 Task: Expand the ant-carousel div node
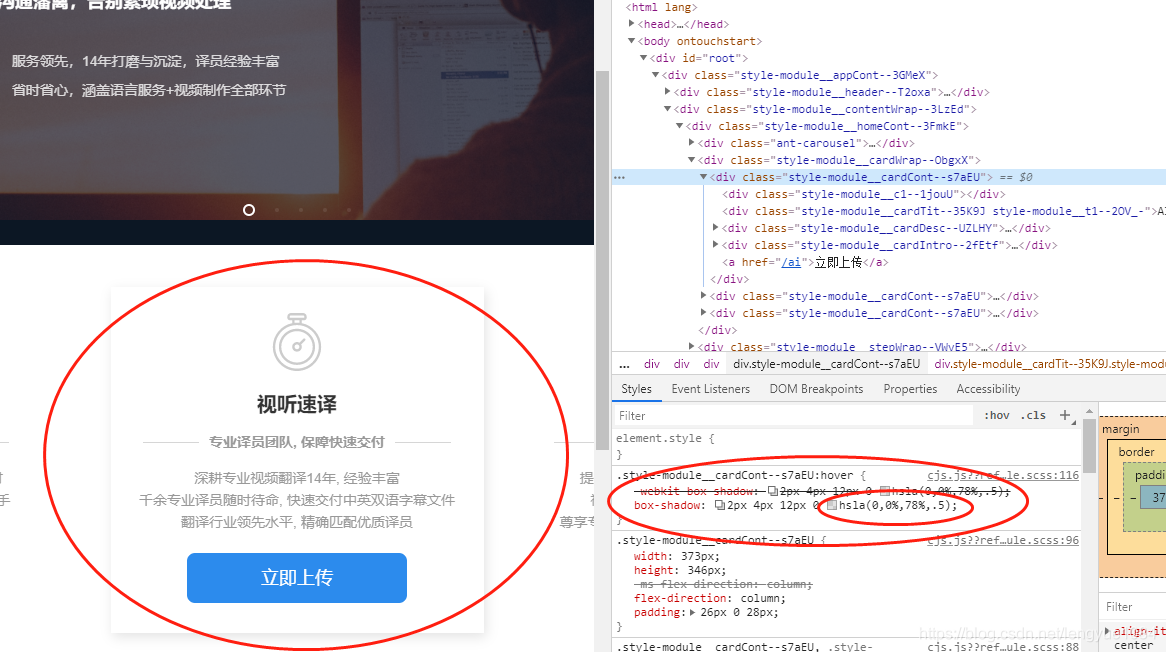point(692,143)
